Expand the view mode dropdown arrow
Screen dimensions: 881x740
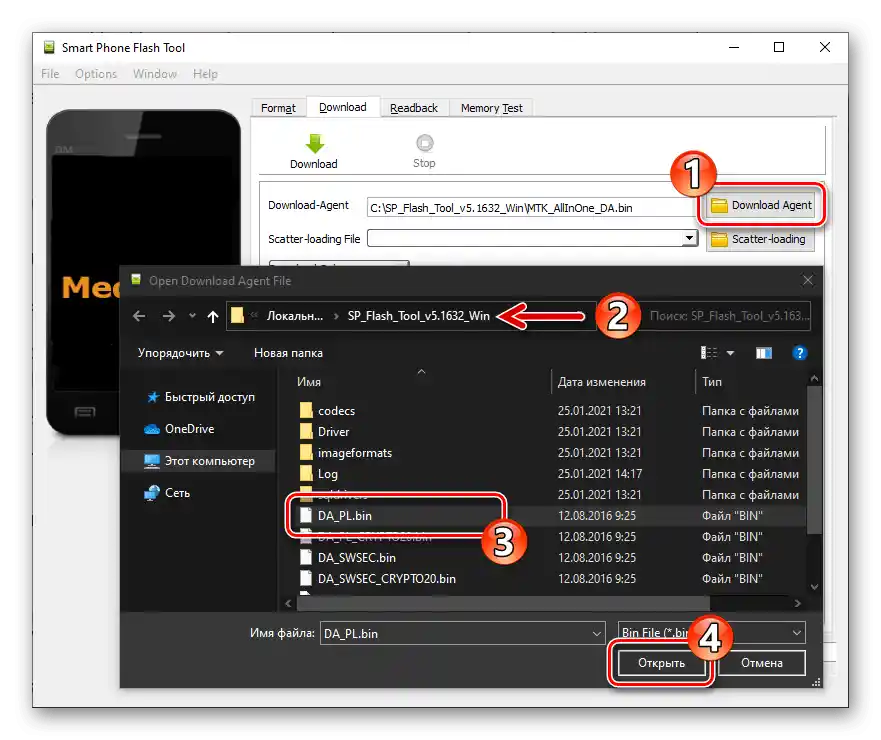coord(731,352)
